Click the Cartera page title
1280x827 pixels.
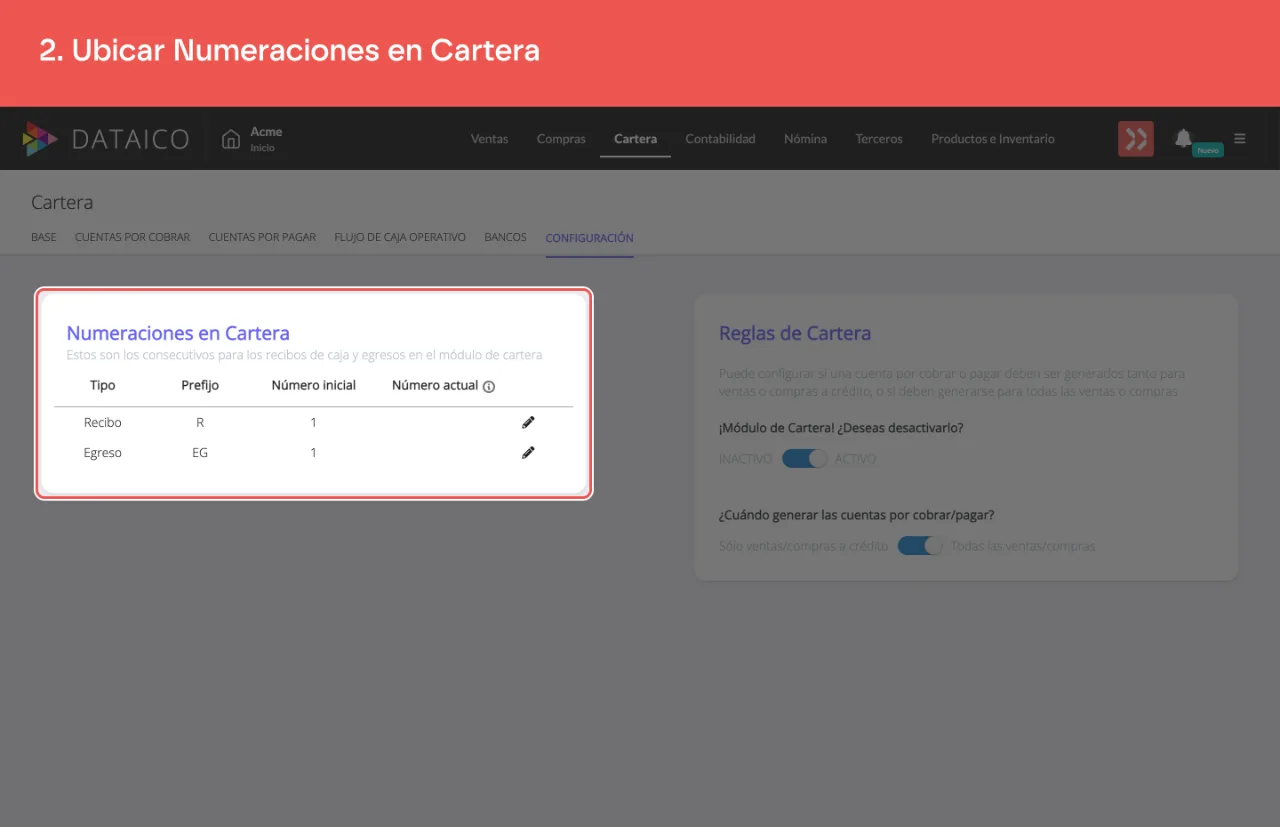(62, 202)
